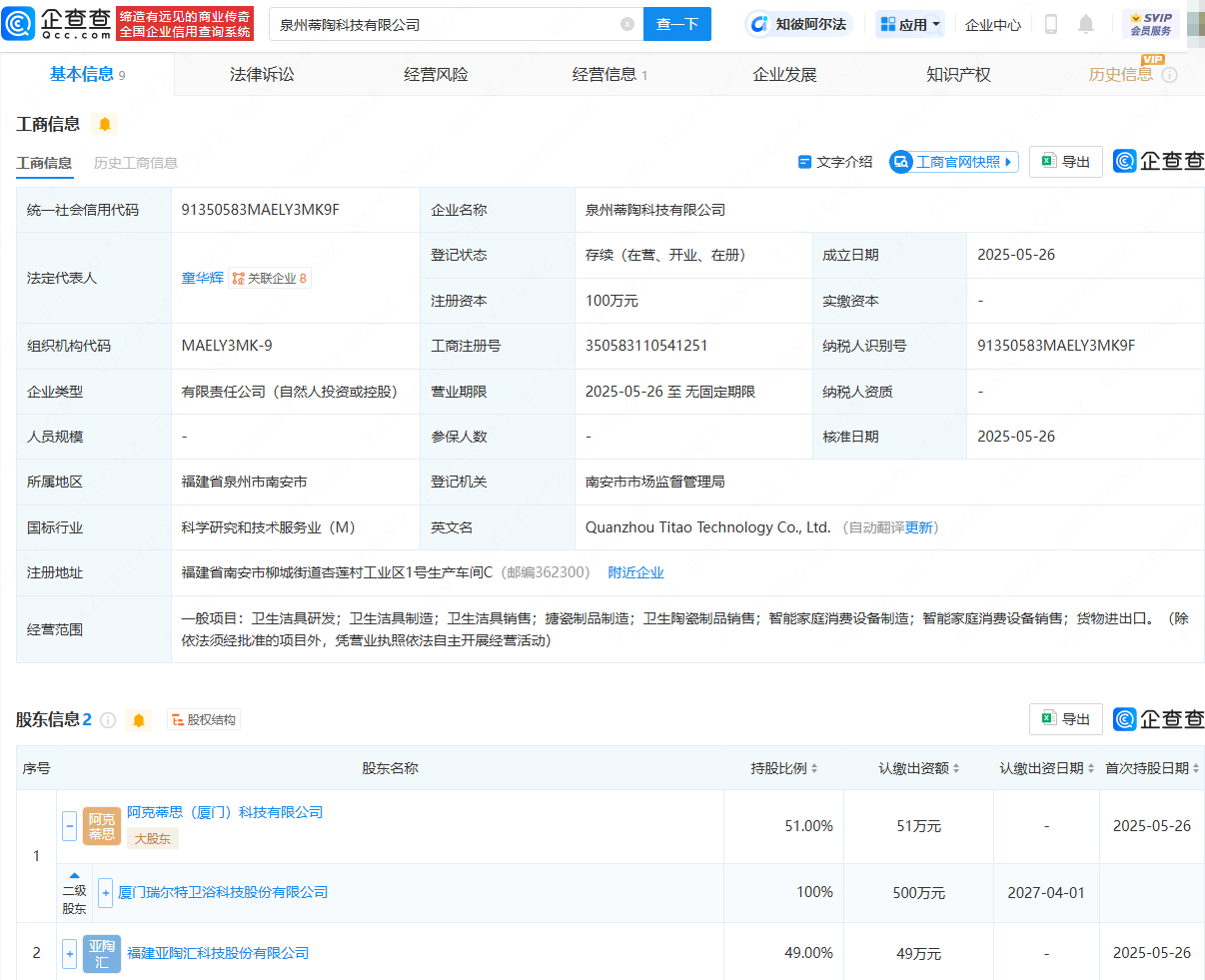The height and width of the screenshot is (980, 1205).
Task: Click the 查一下 search button
Action: [x=676, y=24]
